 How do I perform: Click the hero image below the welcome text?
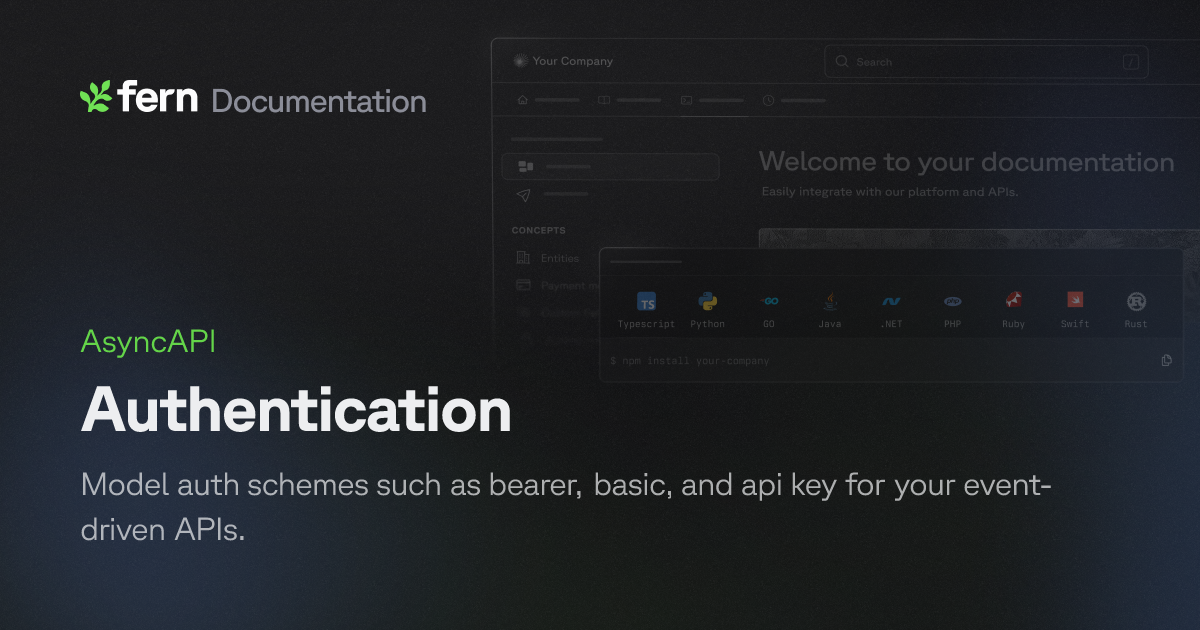tap(978, 239)
